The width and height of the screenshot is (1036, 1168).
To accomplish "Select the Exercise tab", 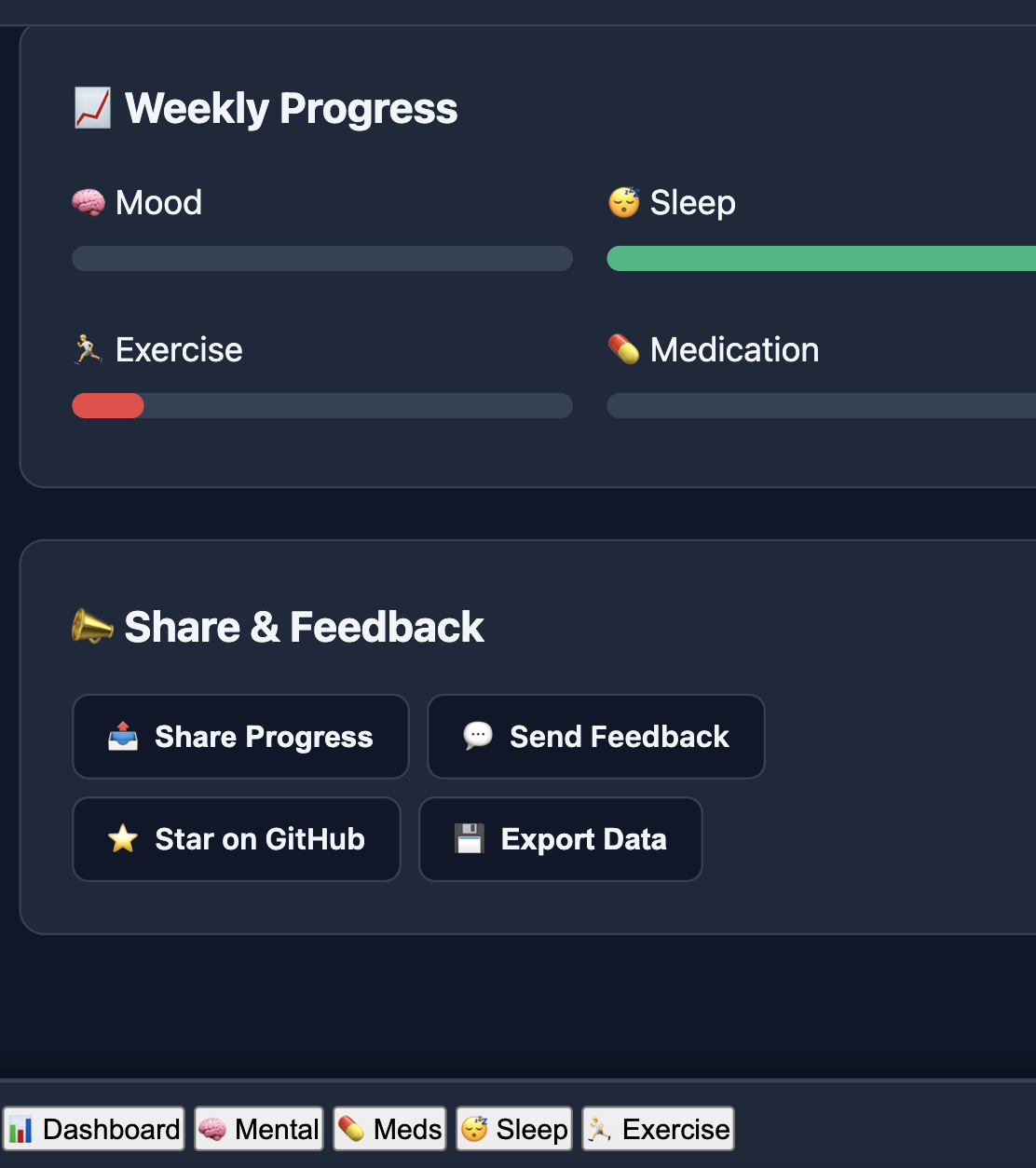I will pos(657,1129).
